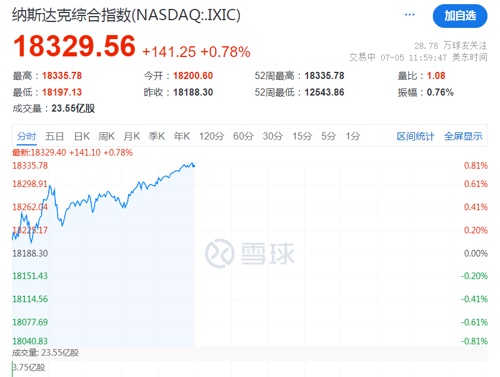The width and height of the screenshot is (500, 377).
Task: Choose the 1分 interval chart
Action: 353,136
